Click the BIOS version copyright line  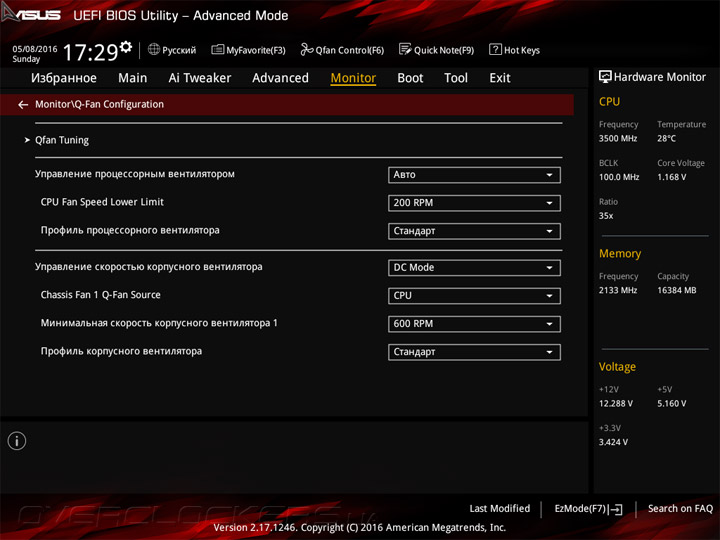[x=360, y=528]
